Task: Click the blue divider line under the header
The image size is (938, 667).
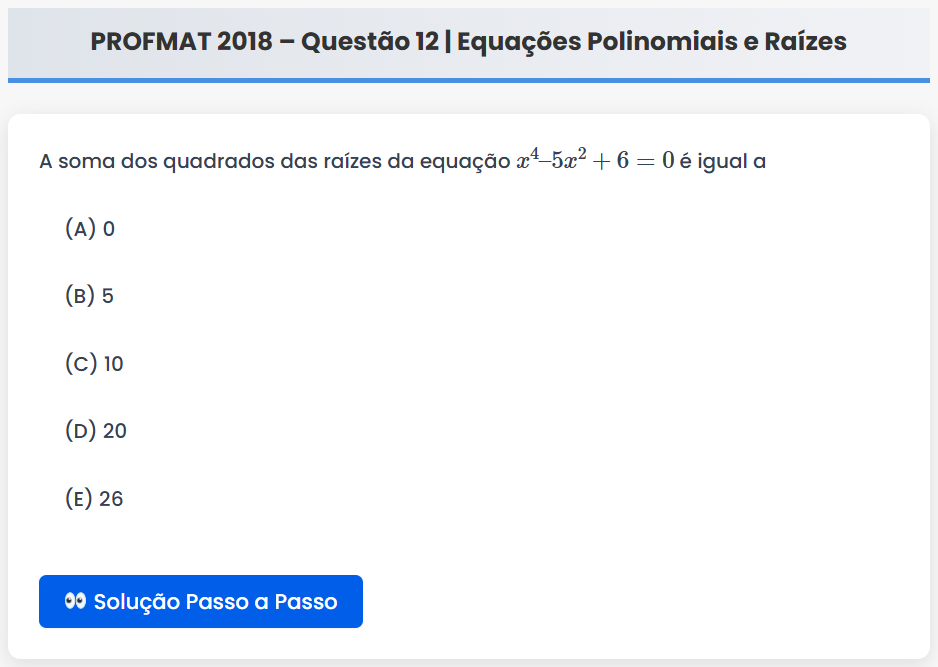Action: coord(469,80)
